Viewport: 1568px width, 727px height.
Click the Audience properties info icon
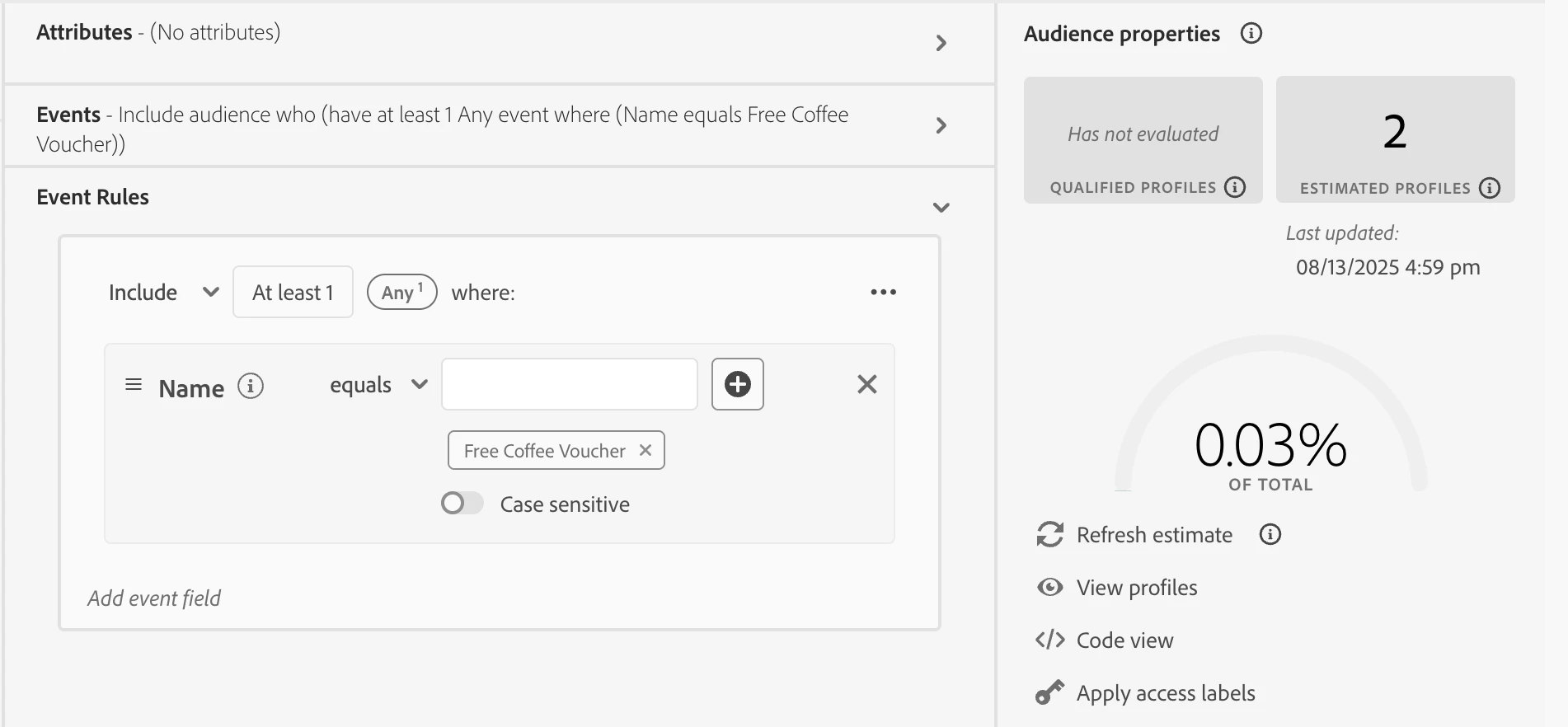click(1251, 34)
